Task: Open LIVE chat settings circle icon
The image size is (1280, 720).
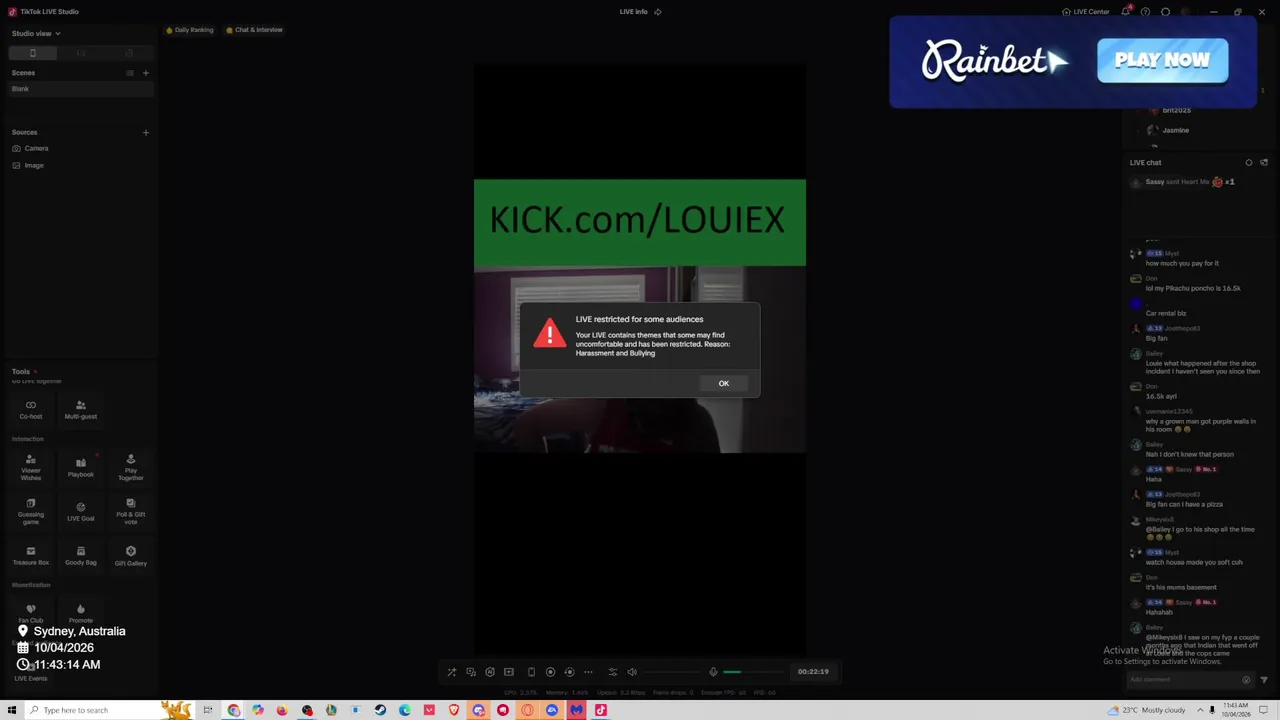Action: (1249, 162)
